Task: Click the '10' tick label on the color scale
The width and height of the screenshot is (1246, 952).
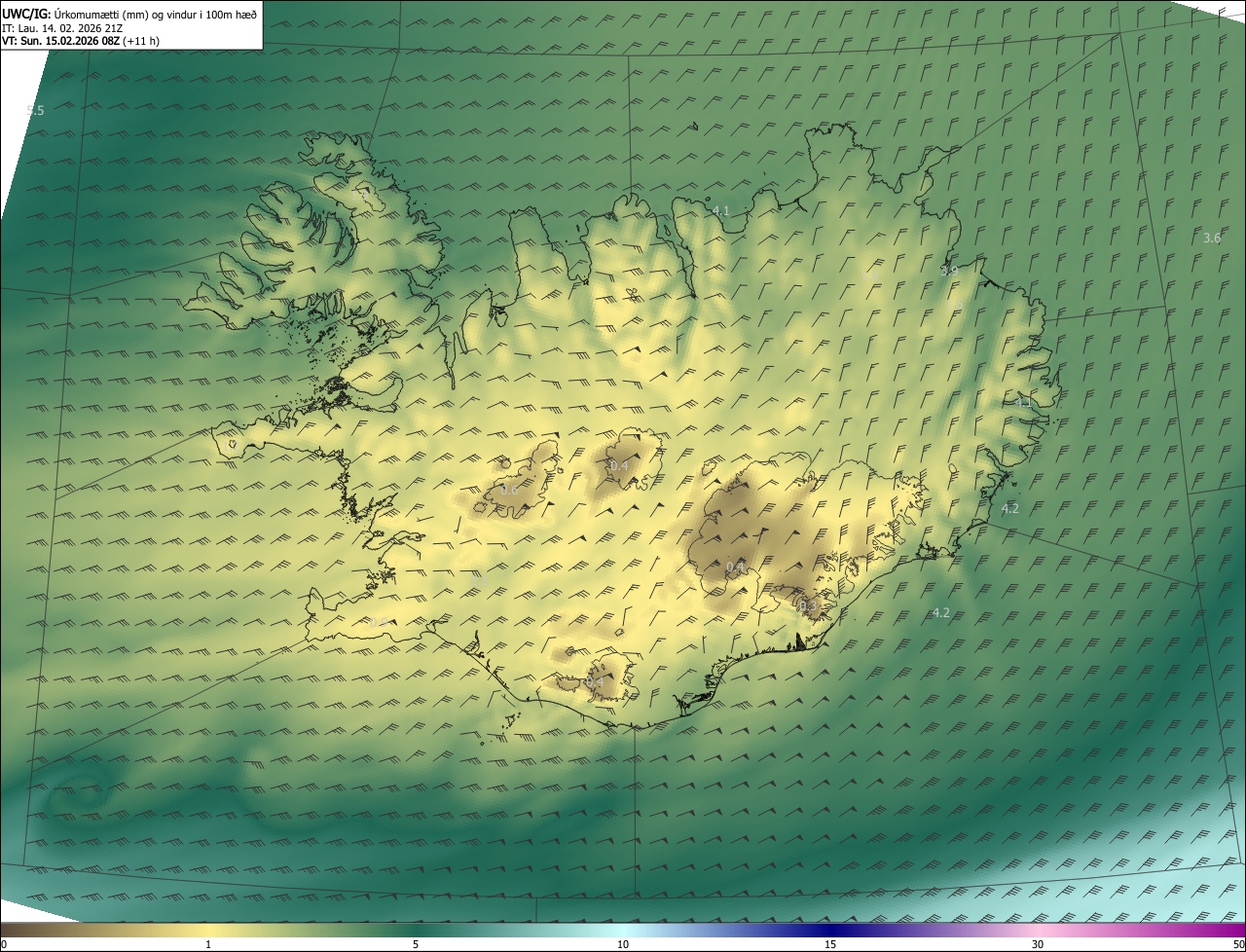Action: tap(623, 945)
